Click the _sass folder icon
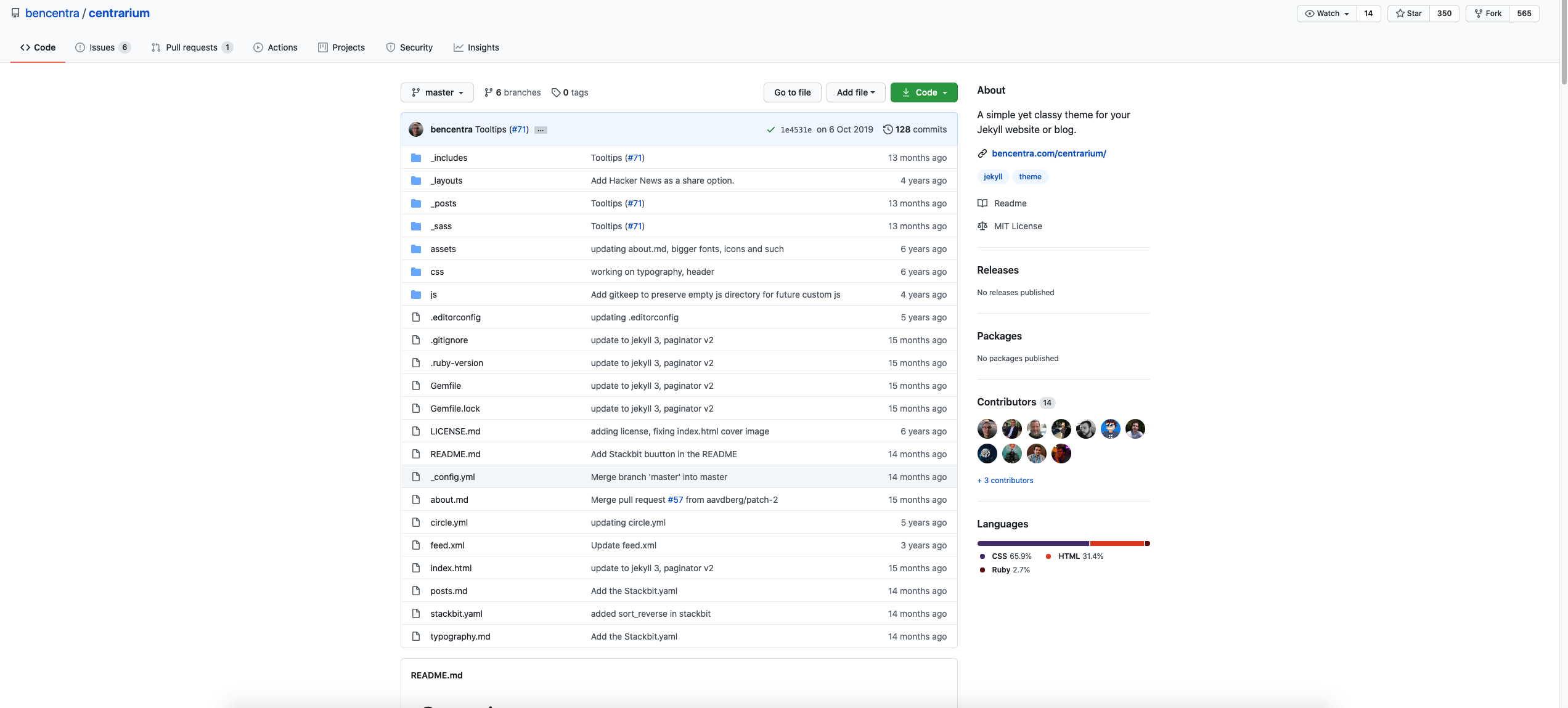 pos(416,226)
